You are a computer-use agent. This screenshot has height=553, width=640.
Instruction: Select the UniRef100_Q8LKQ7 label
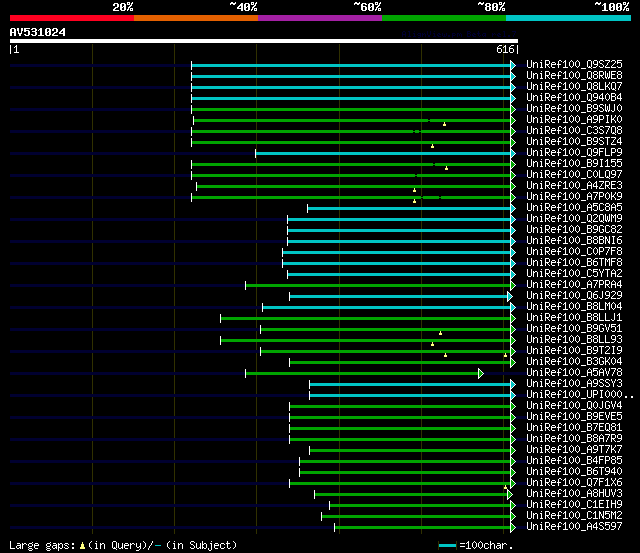pos(574,87)
